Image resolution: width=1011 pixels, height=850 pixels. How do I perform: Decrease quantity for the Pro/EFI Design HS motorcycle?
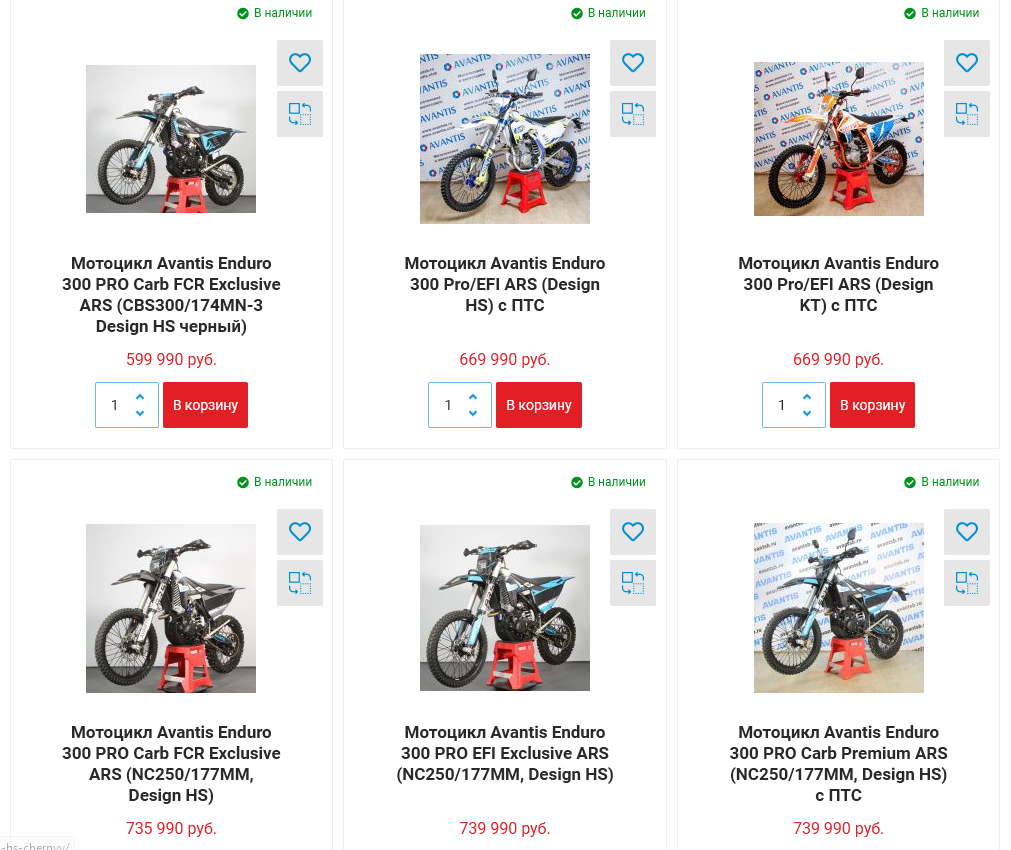pos(473,413)
